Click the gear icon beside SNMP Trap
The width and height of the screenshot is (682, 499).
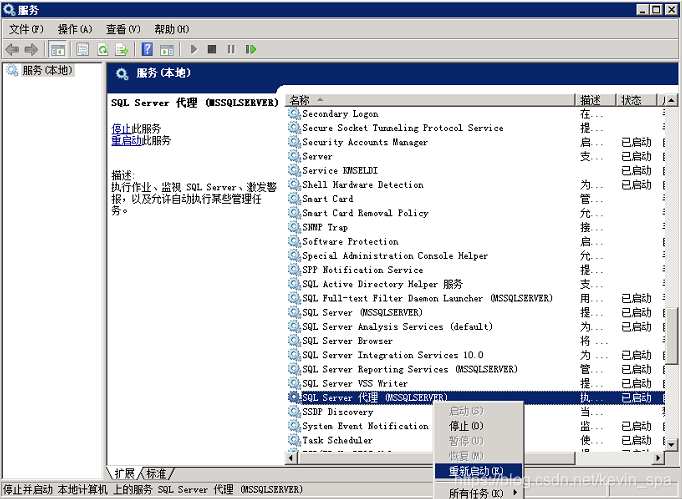click(x=294, y=227)
